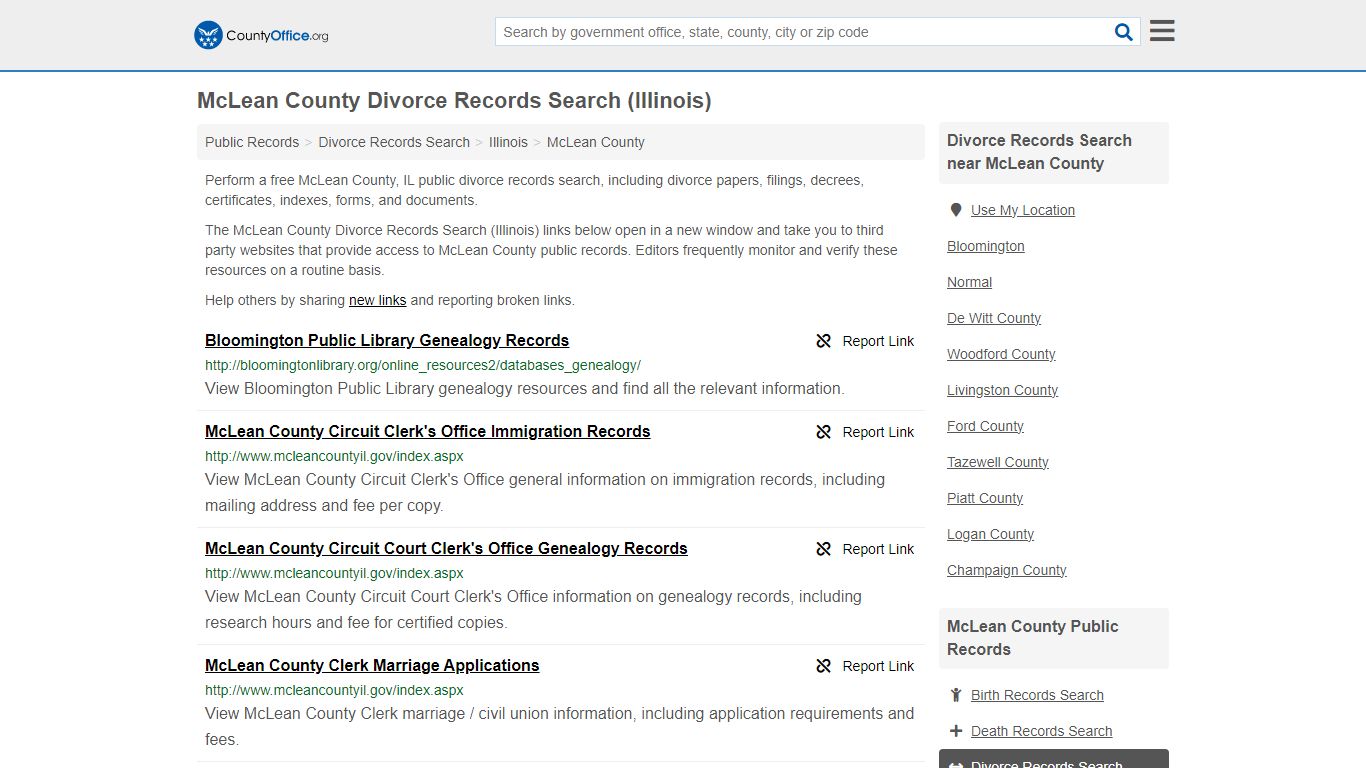Open Death Records Search link
The image size is (1366, 768).
coord(1041,731)
